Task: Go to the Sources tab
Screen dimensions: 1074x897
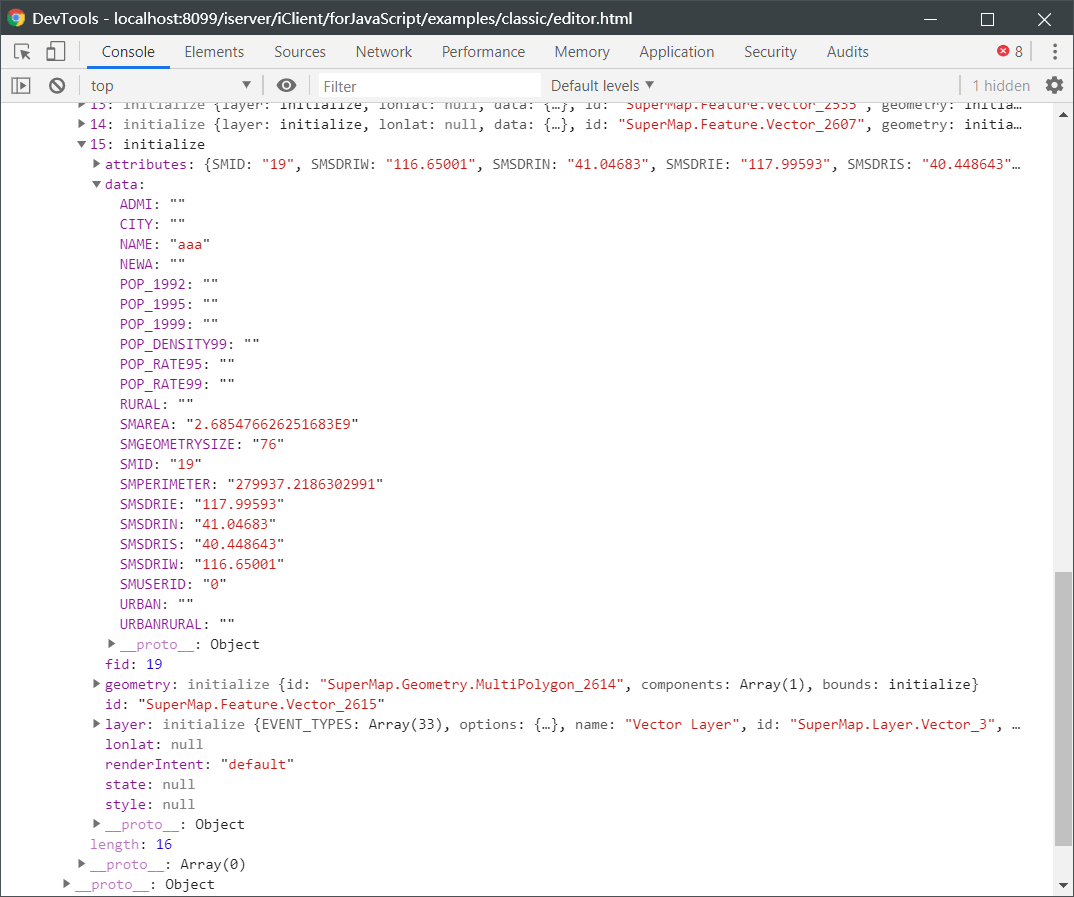Action: click(x=300, y=52)
